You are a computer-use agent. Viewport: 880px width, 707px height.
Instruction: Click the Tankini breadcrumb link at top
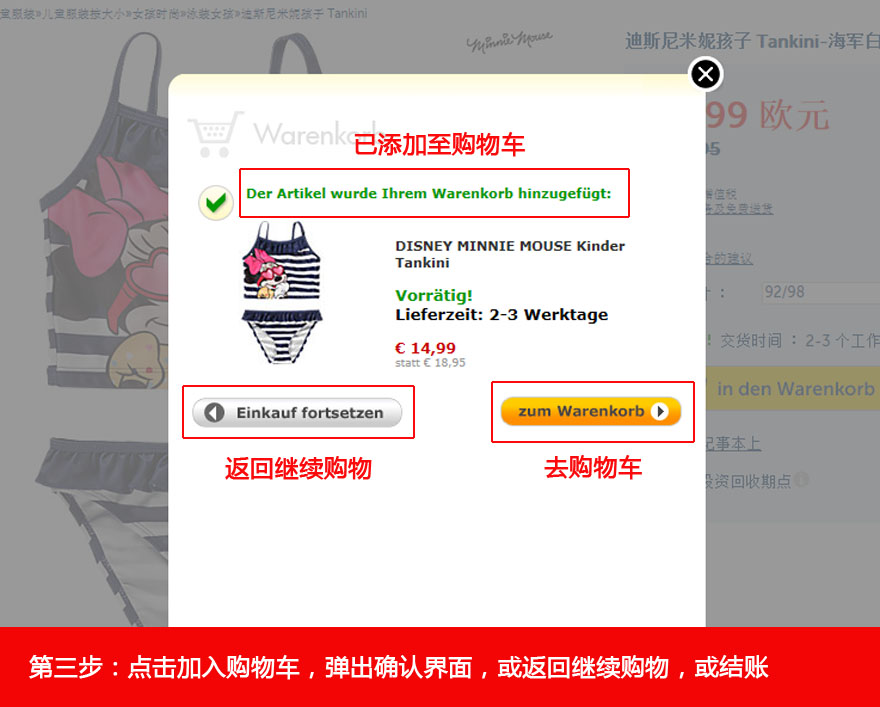click(x=304, y=13)
